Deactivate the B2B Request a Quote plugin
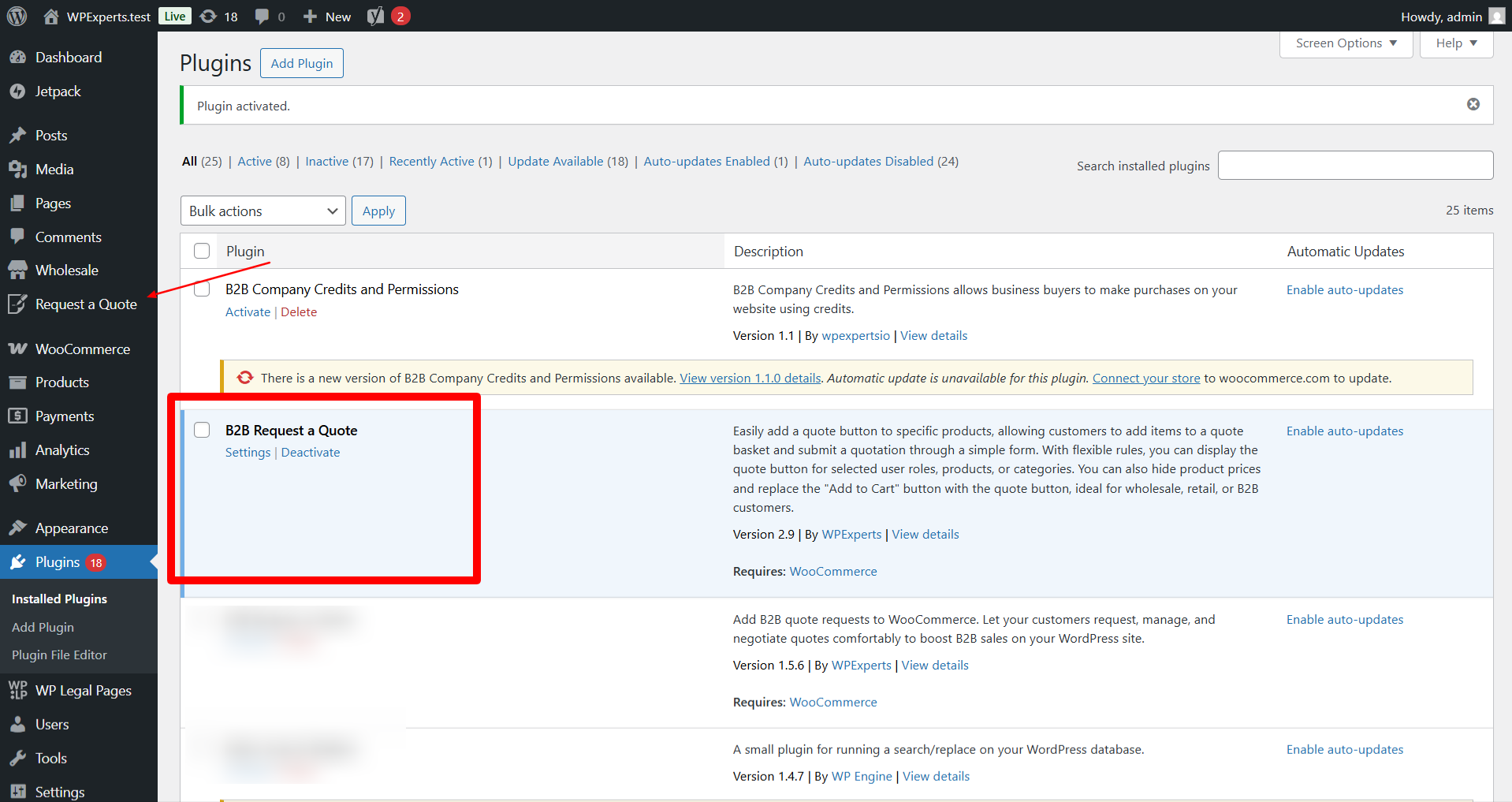This screenshot has height=802, width=1512. (310, 452)
